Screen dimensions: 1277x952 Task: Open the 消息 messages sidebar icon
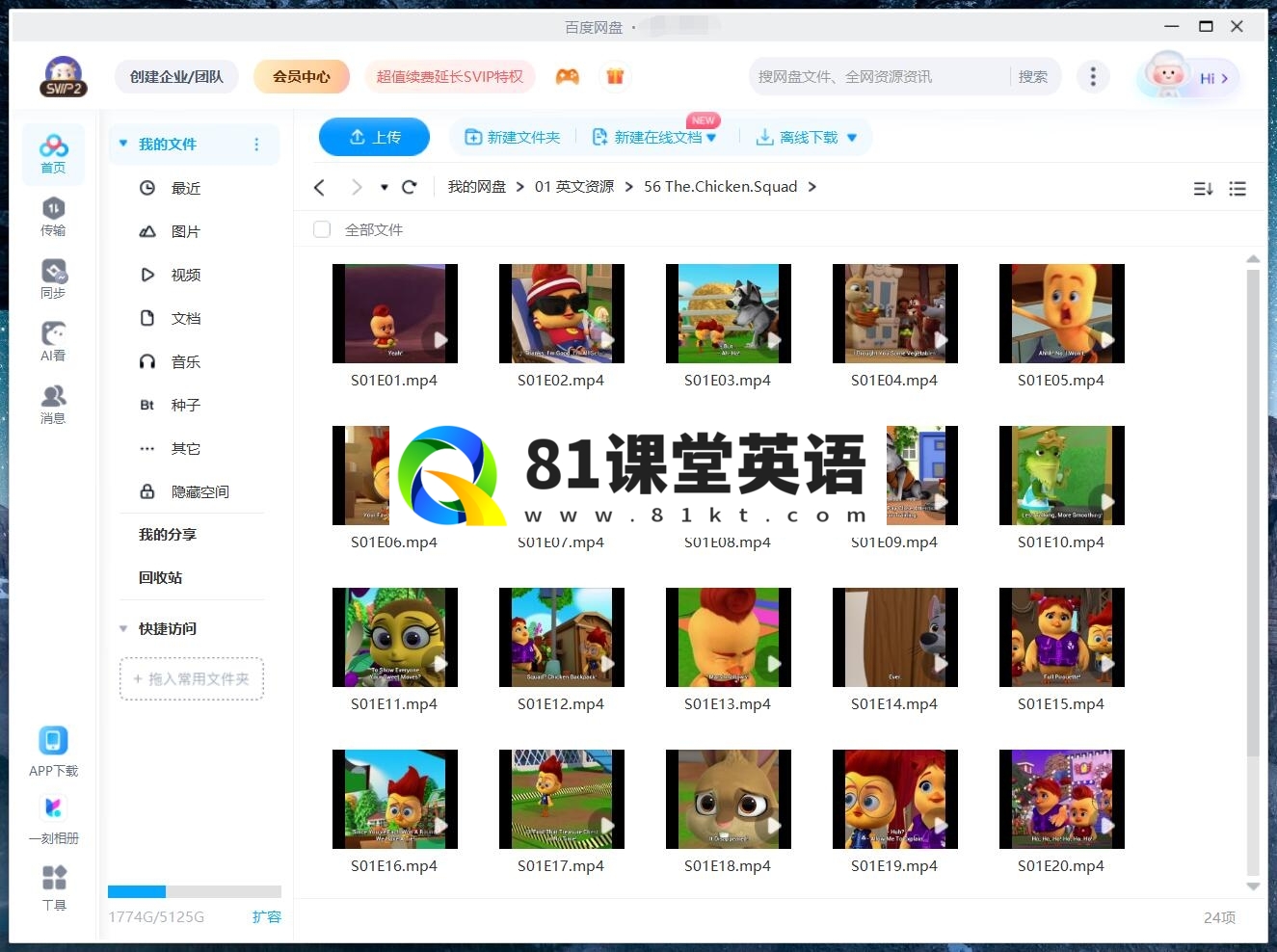click(x=53, y=404)
